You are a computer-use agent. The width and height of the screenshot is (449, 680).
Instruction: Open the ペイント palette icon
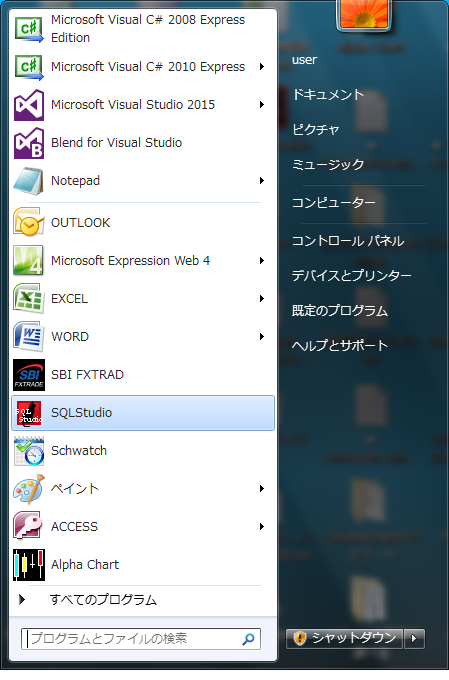tap(29, 489)
